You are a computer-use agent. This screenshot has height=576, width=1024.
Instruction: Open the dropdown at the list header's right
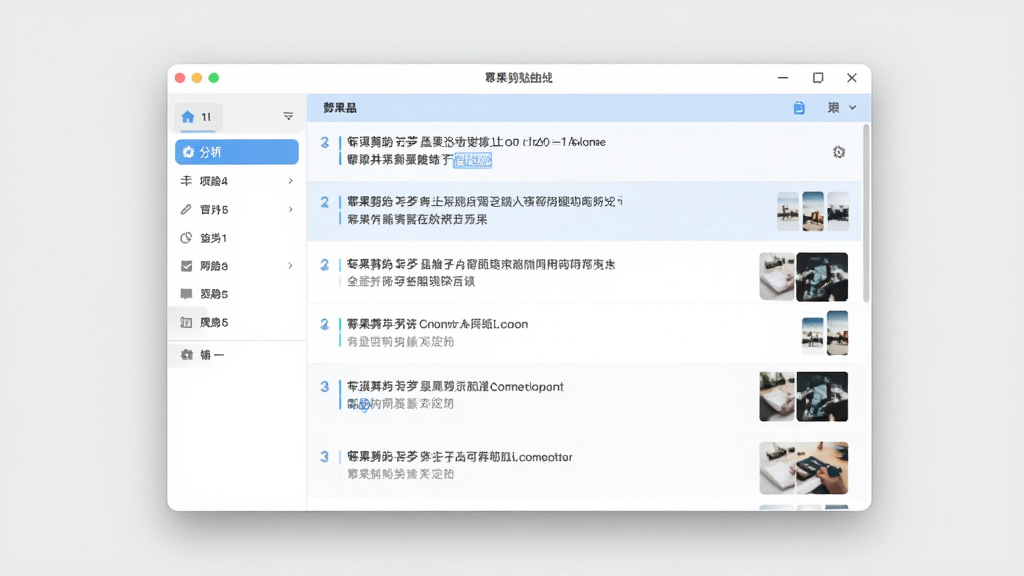[842, 108]
